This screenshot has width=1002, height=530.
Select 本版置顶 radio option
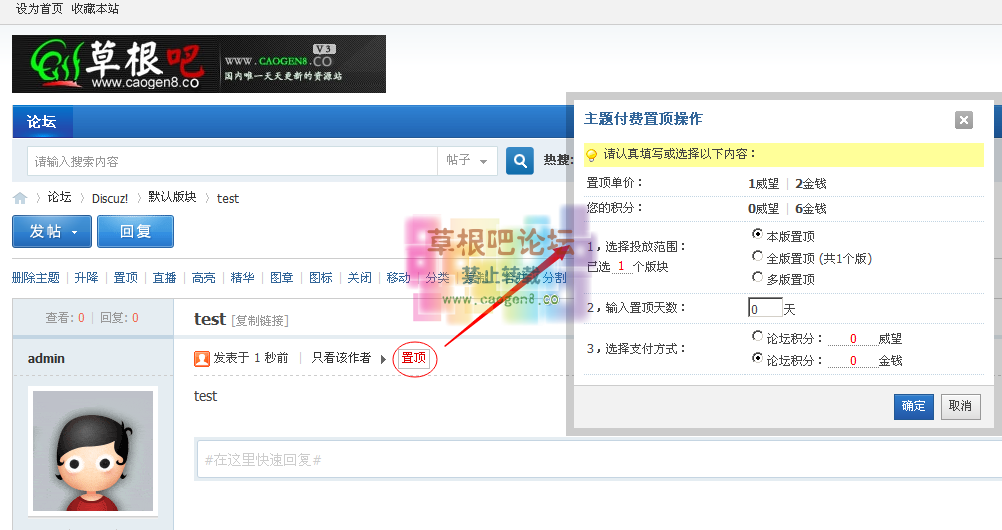pos(757,234)
